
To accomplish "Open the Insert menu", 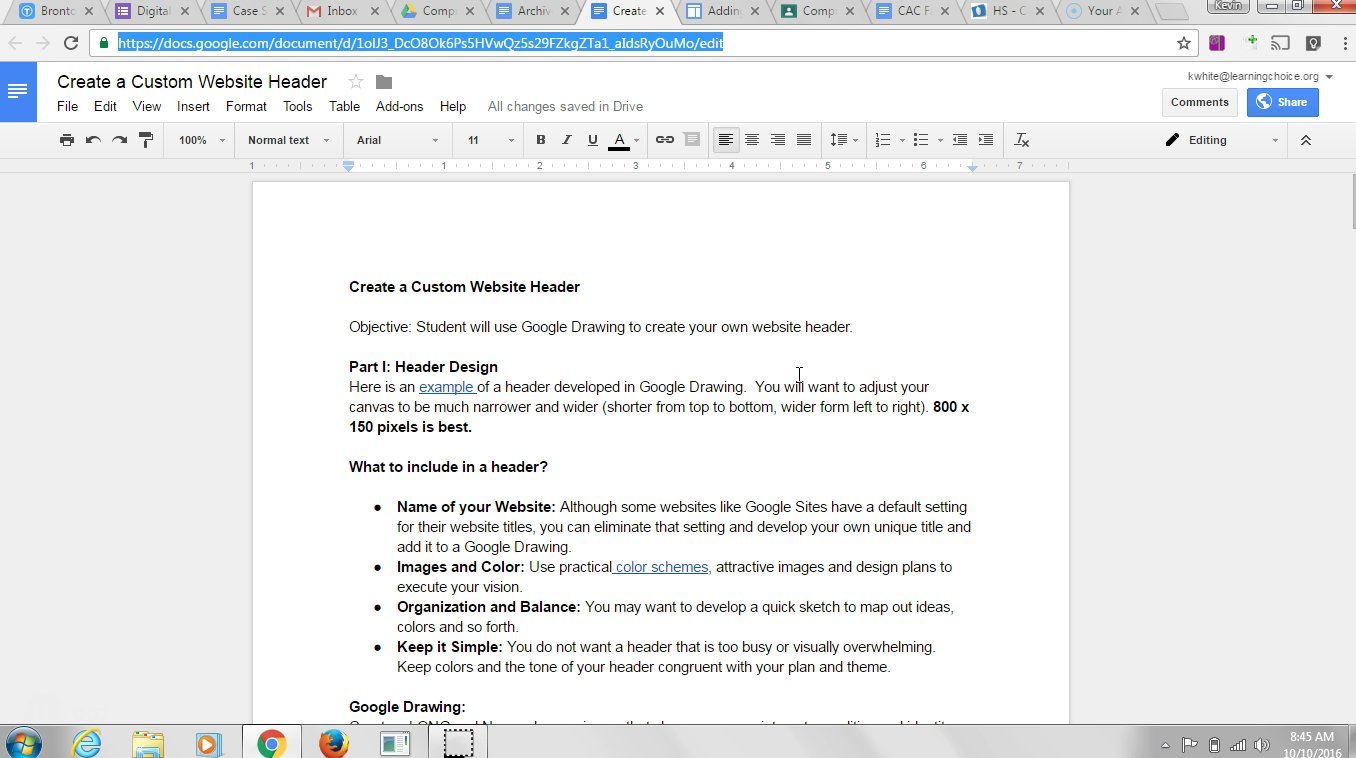I will pos(193,106).
